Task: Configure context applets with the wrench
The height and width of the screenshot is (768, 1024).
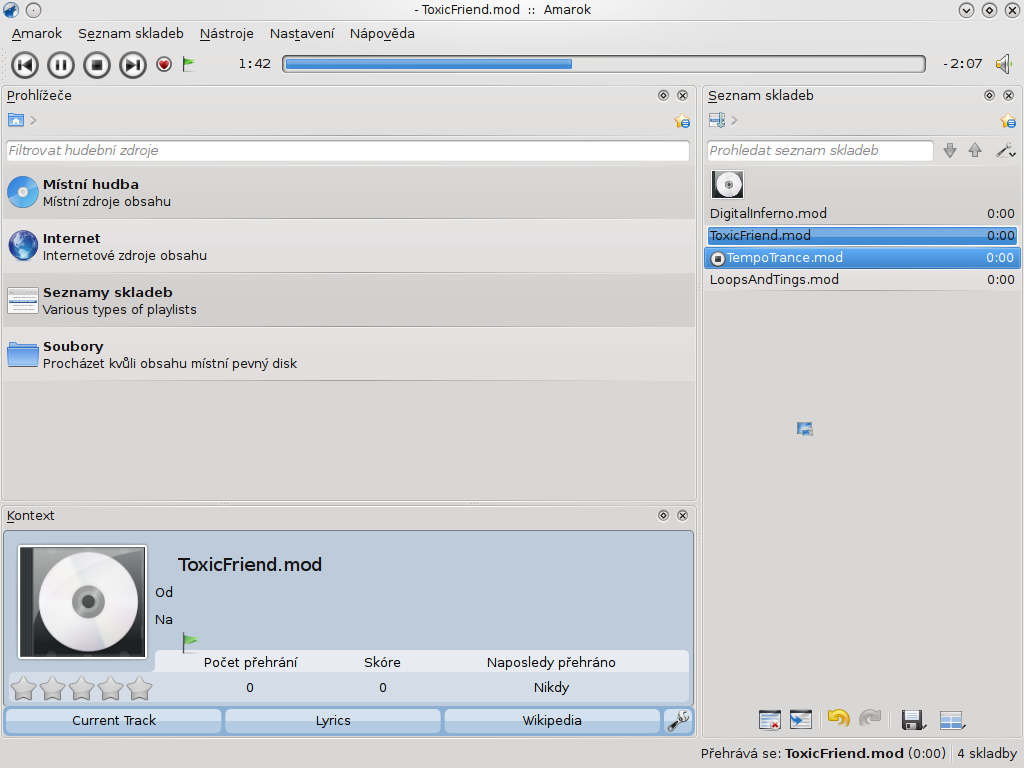Action: pyautogui.click(x=679, y=720)
